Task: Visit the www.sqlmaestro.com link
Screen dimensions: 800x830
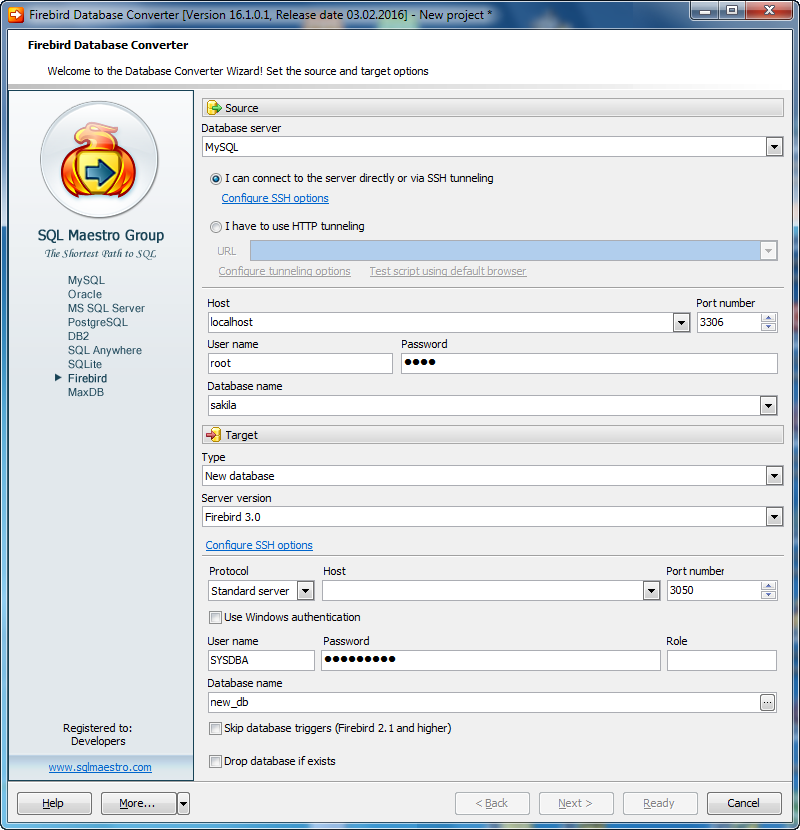Action: pyautogui.click(x=100, y=766)
